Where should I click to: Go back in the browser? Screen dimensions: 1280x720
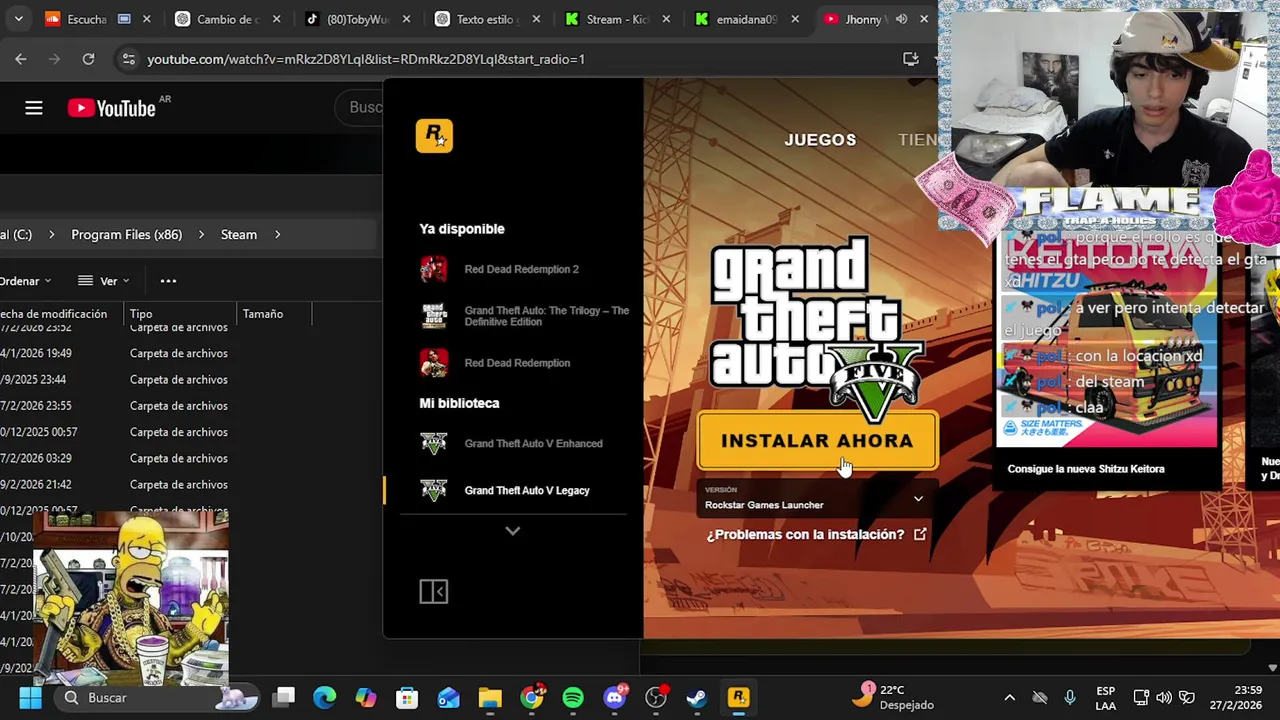coord(21,59)
